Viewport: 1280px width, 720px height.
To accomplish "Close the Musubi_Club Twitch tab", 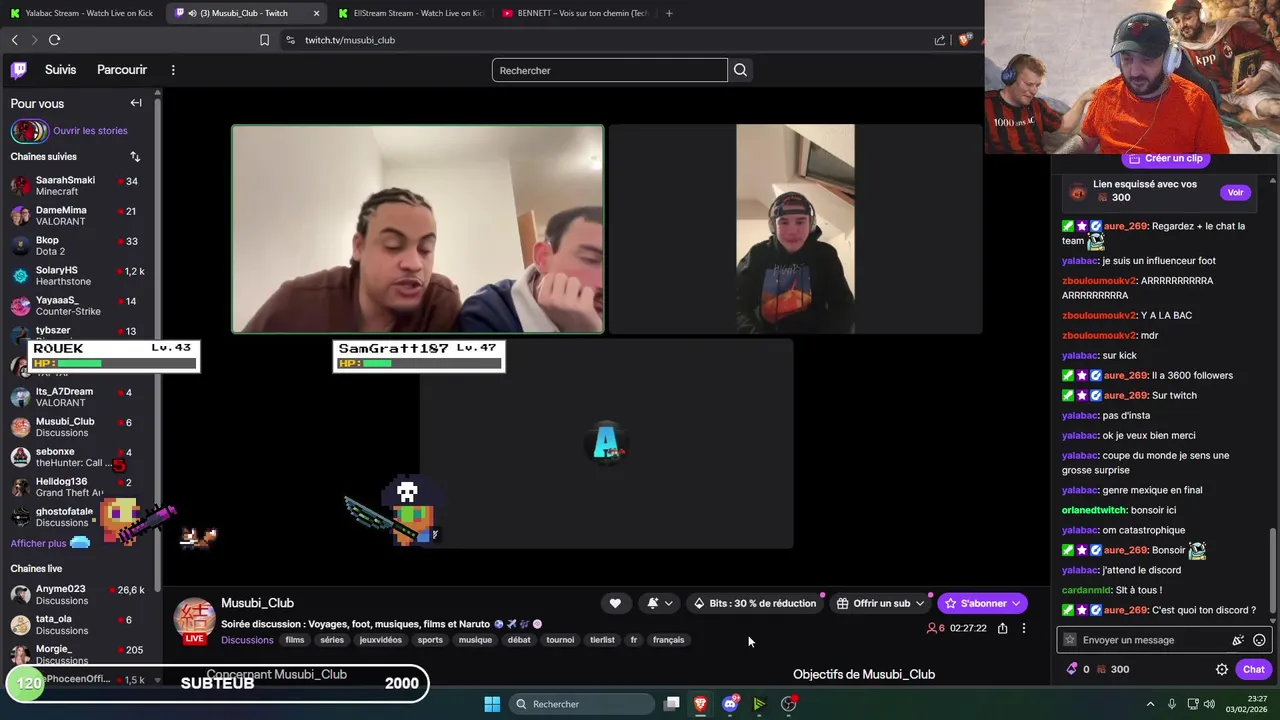I will tap(316, 13).
